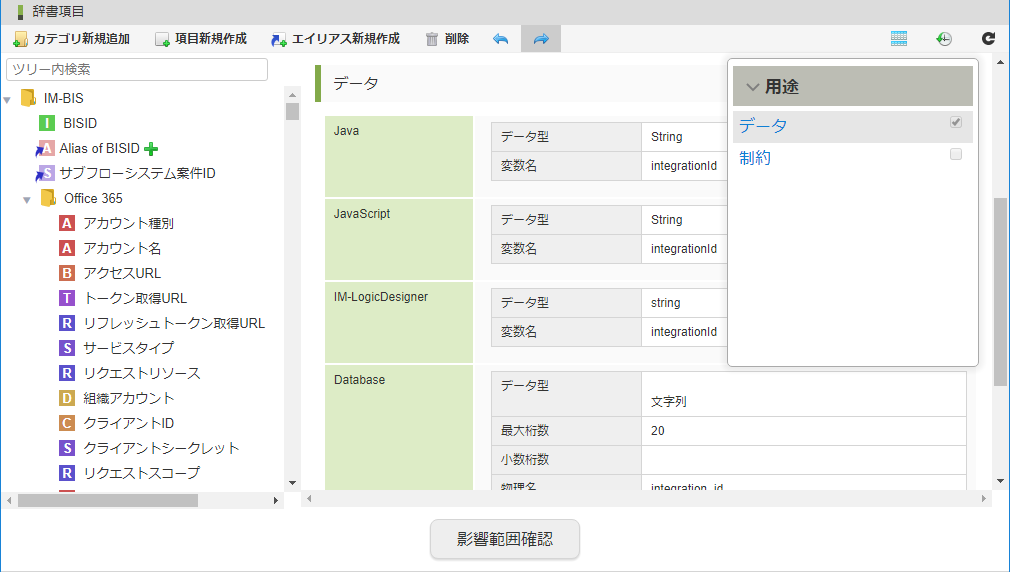Collapse the IM-BIS tree node

(8, 99)
